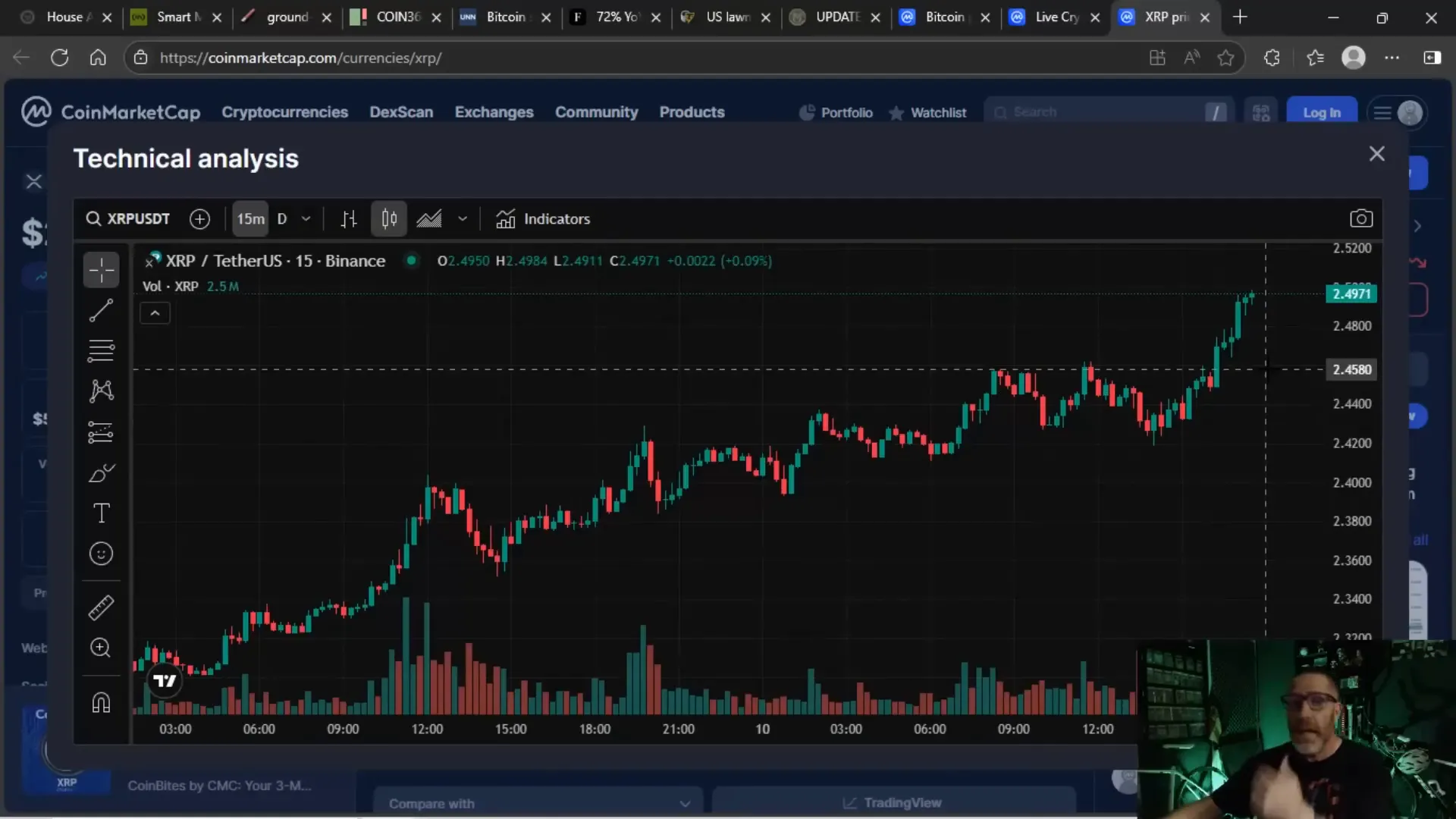Switch to area chart style

point(429,219)
